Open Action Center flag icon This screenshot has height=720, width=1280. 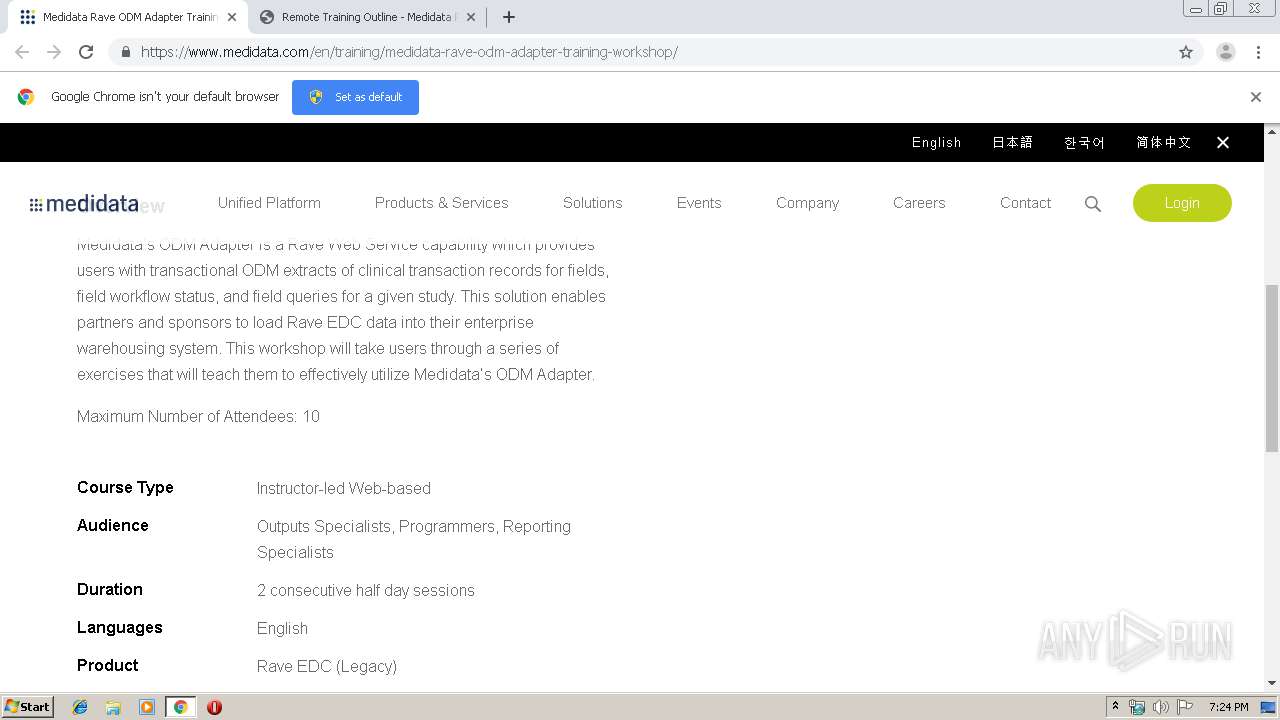(1185, 707)
